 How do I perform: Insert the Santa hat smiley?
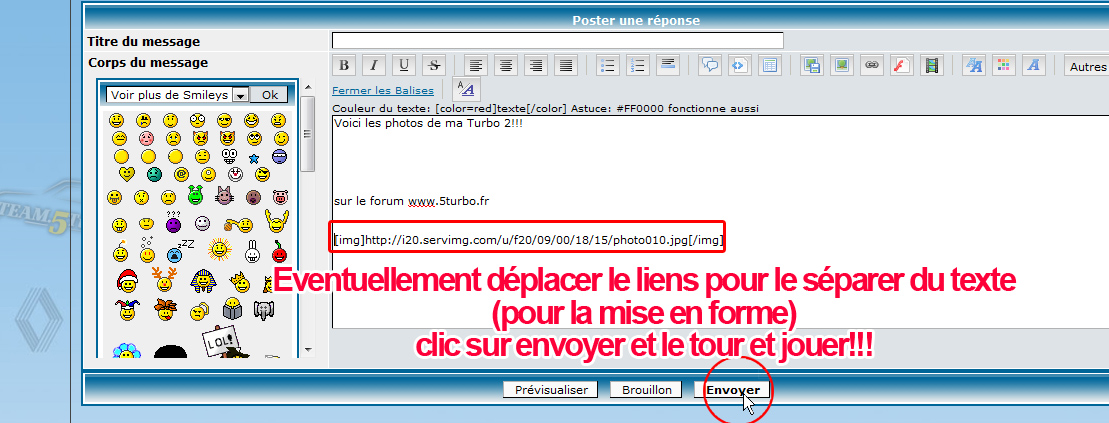pyautogui.click(x=127, y=281)
